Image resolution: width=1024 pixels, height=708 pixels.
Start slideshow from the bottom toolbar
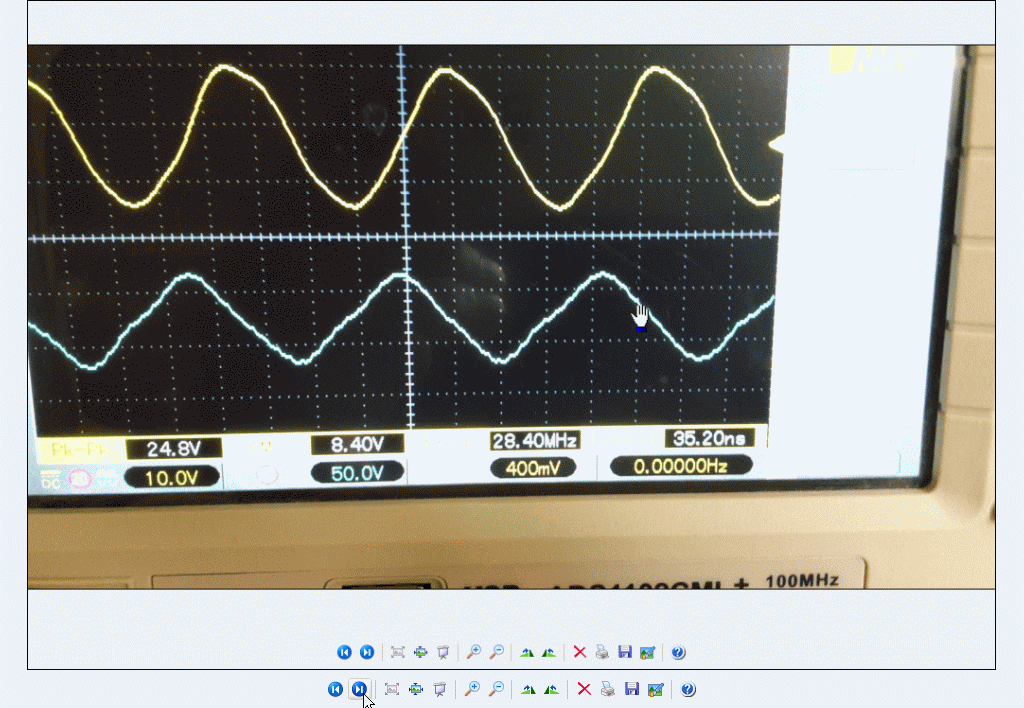[x=439, y=689]
